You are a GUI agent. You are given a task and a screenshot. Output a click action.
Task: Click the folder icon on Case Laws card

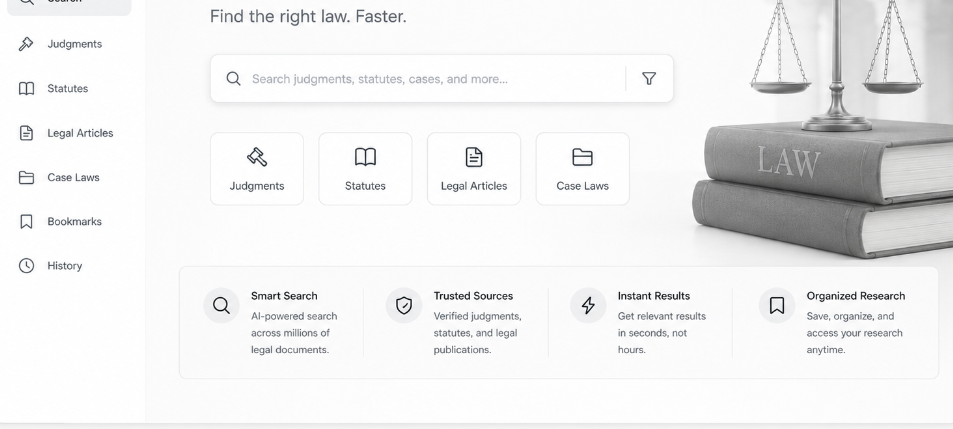pyautogui.click(x=582, y=157)
